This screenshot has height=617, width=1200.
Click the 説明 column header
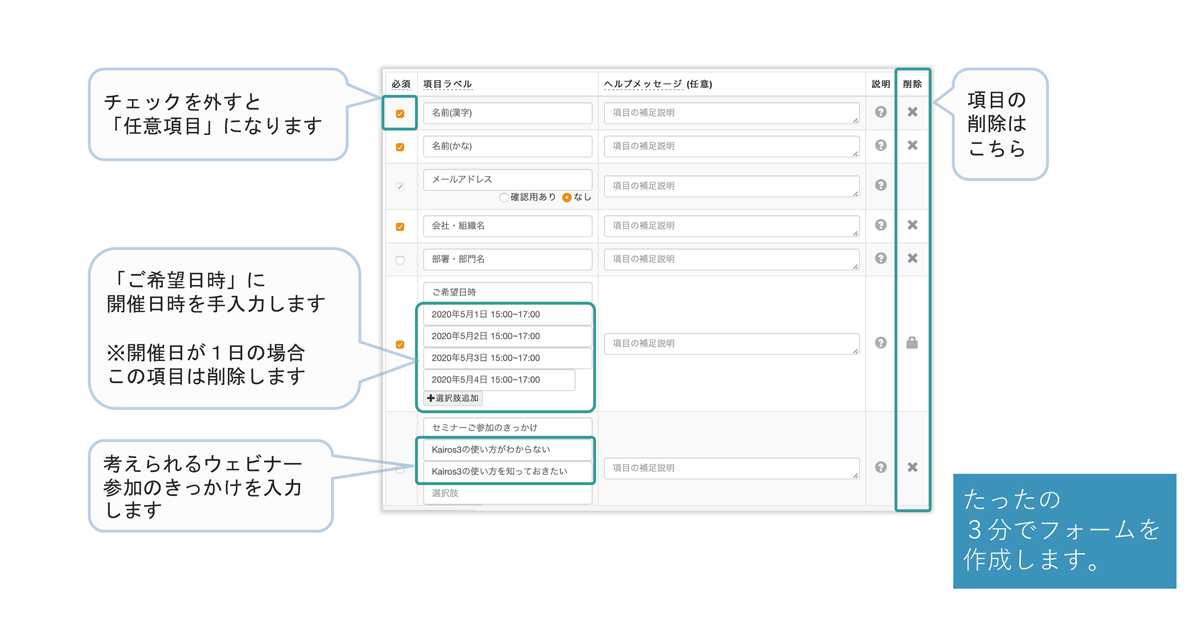tap(880, 84)
